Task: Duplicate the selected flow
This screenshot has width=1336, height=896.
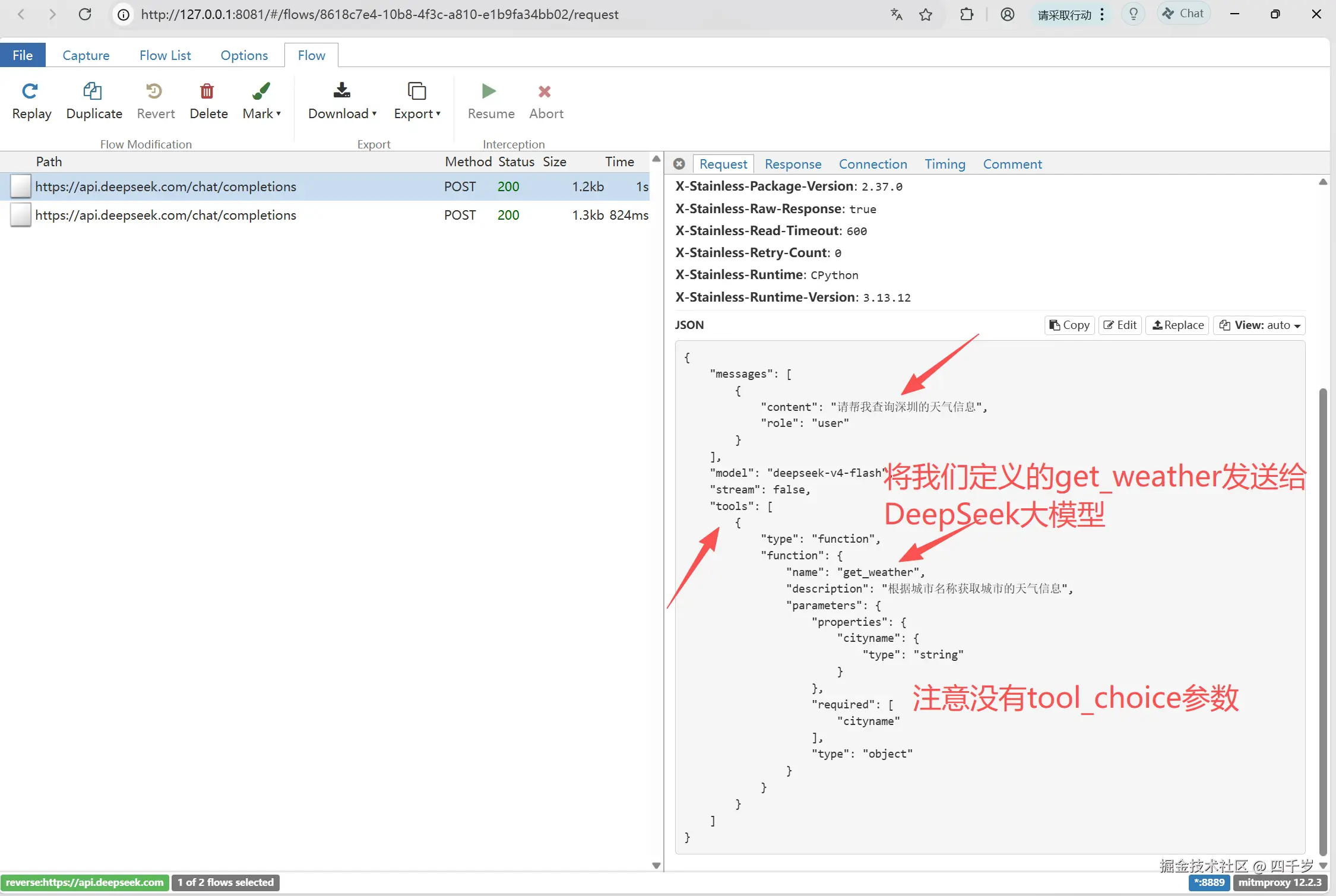Action: tap(94, 101)
